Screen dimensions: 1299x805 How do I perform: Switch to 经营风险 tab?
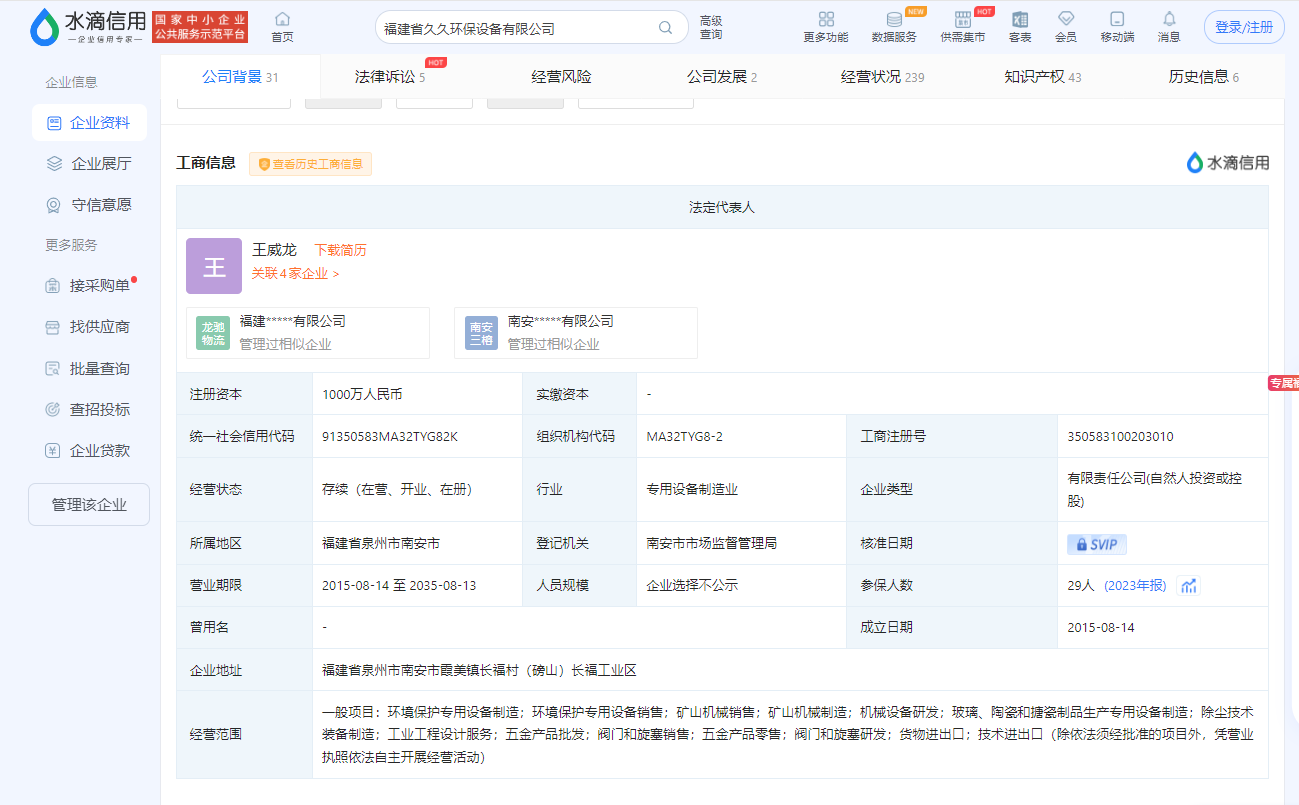561,77
